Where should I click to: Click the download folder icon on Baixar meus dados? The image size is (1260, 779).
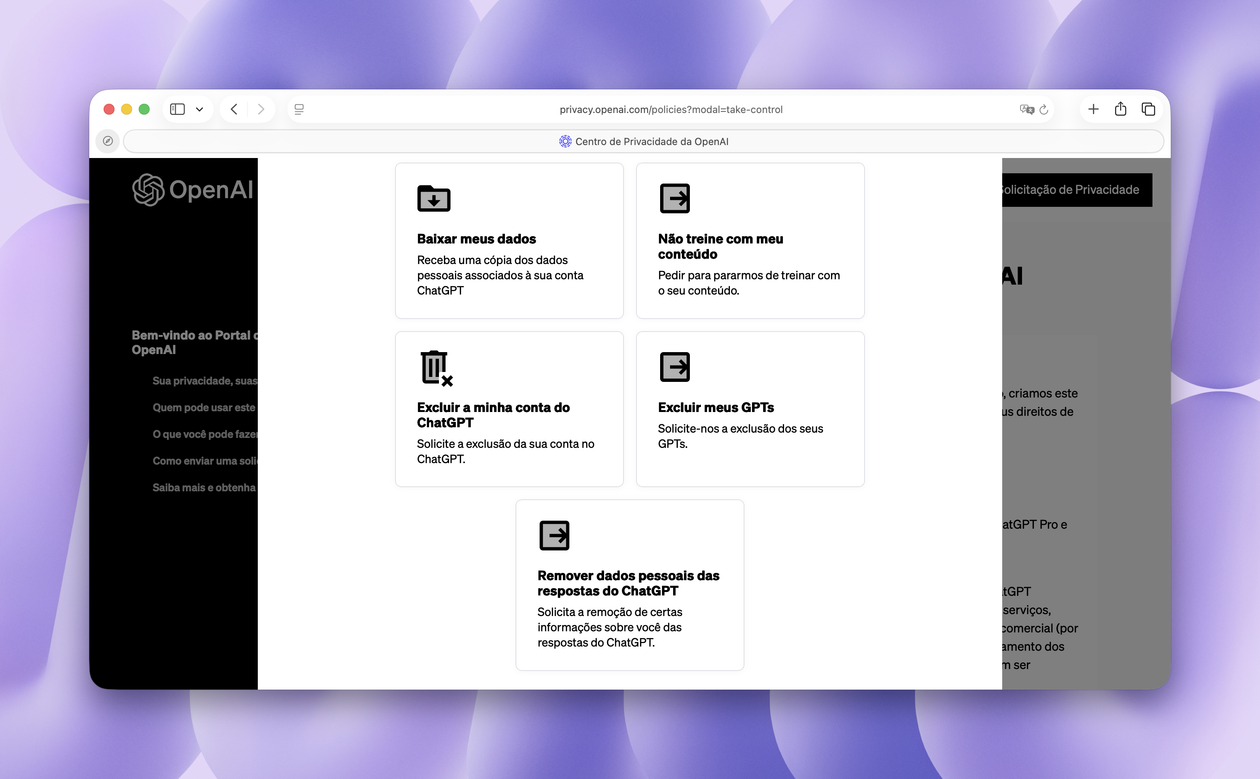434,199
